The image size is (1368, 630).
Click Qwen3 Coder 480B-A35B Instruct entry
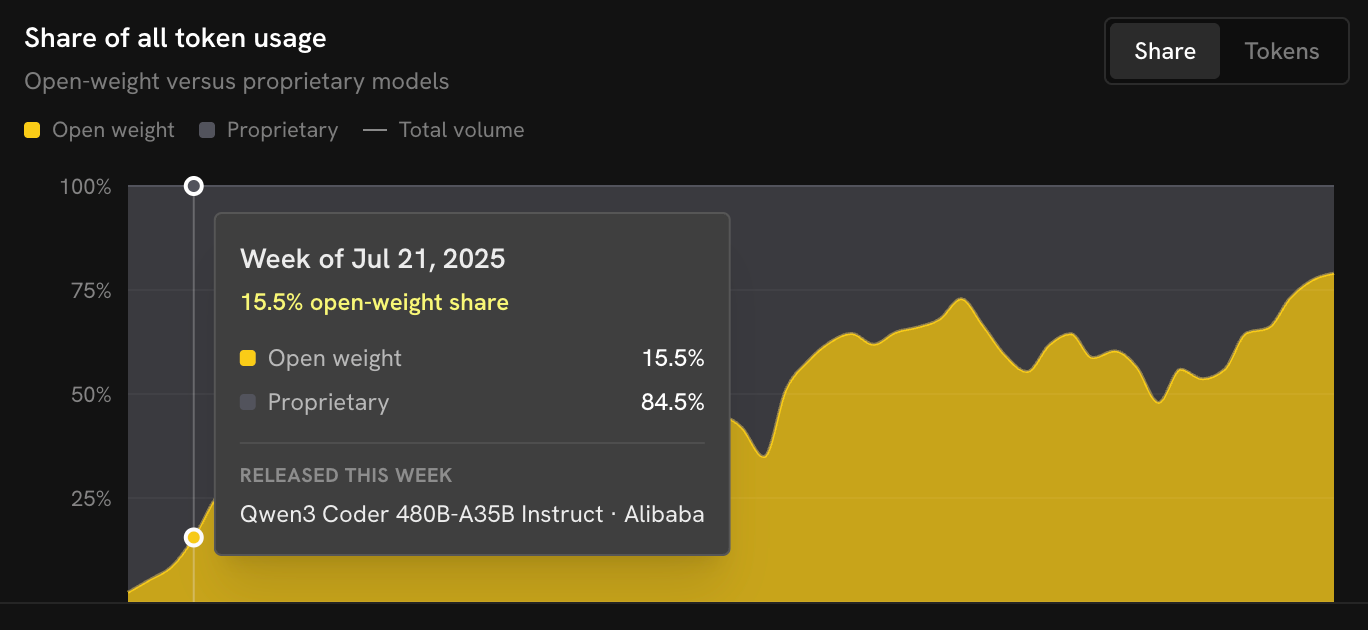[472, 515]
